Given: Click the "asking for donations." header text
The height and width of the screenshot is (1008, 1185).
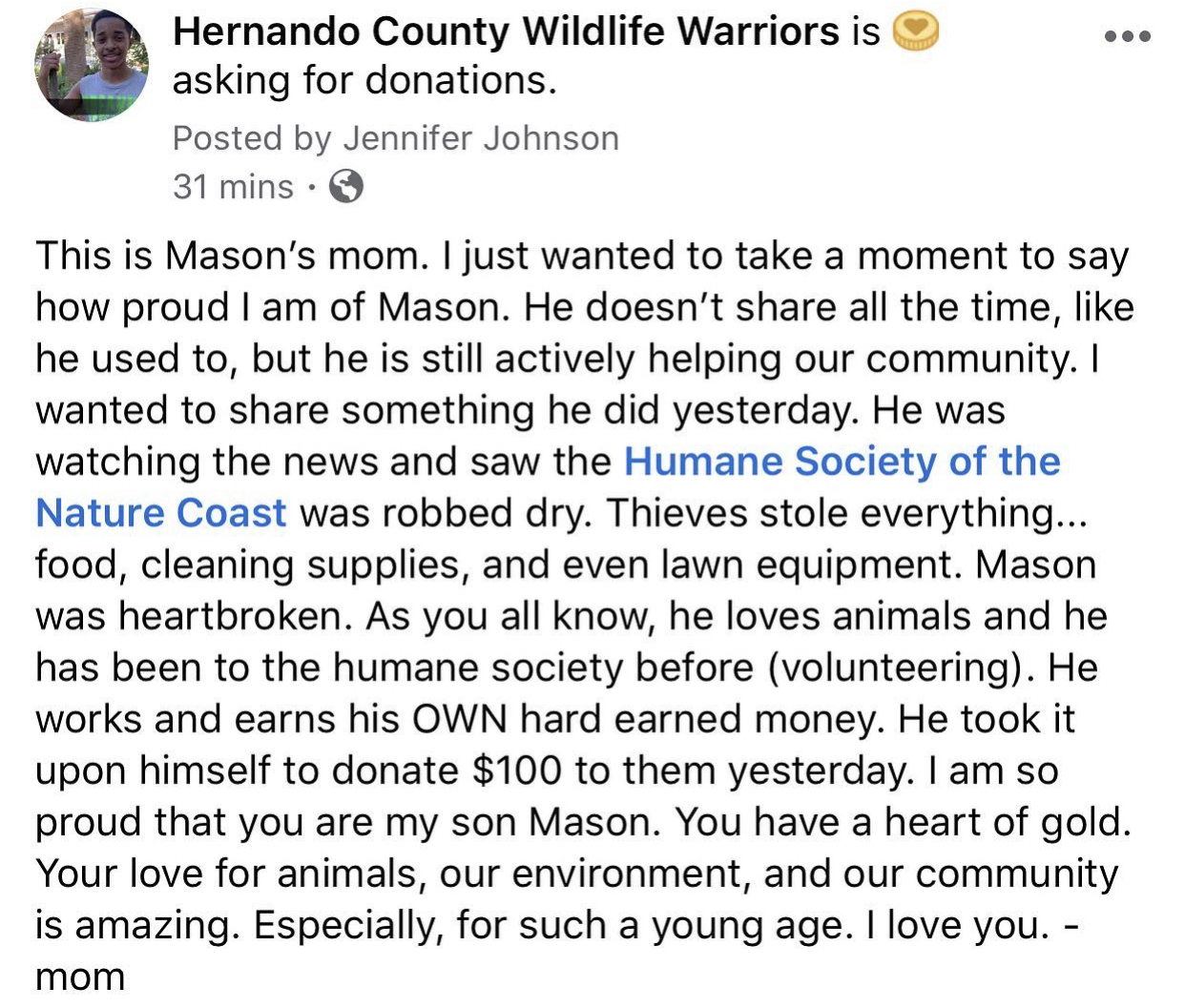Looking at the screenshot, I should pos(364,81).
